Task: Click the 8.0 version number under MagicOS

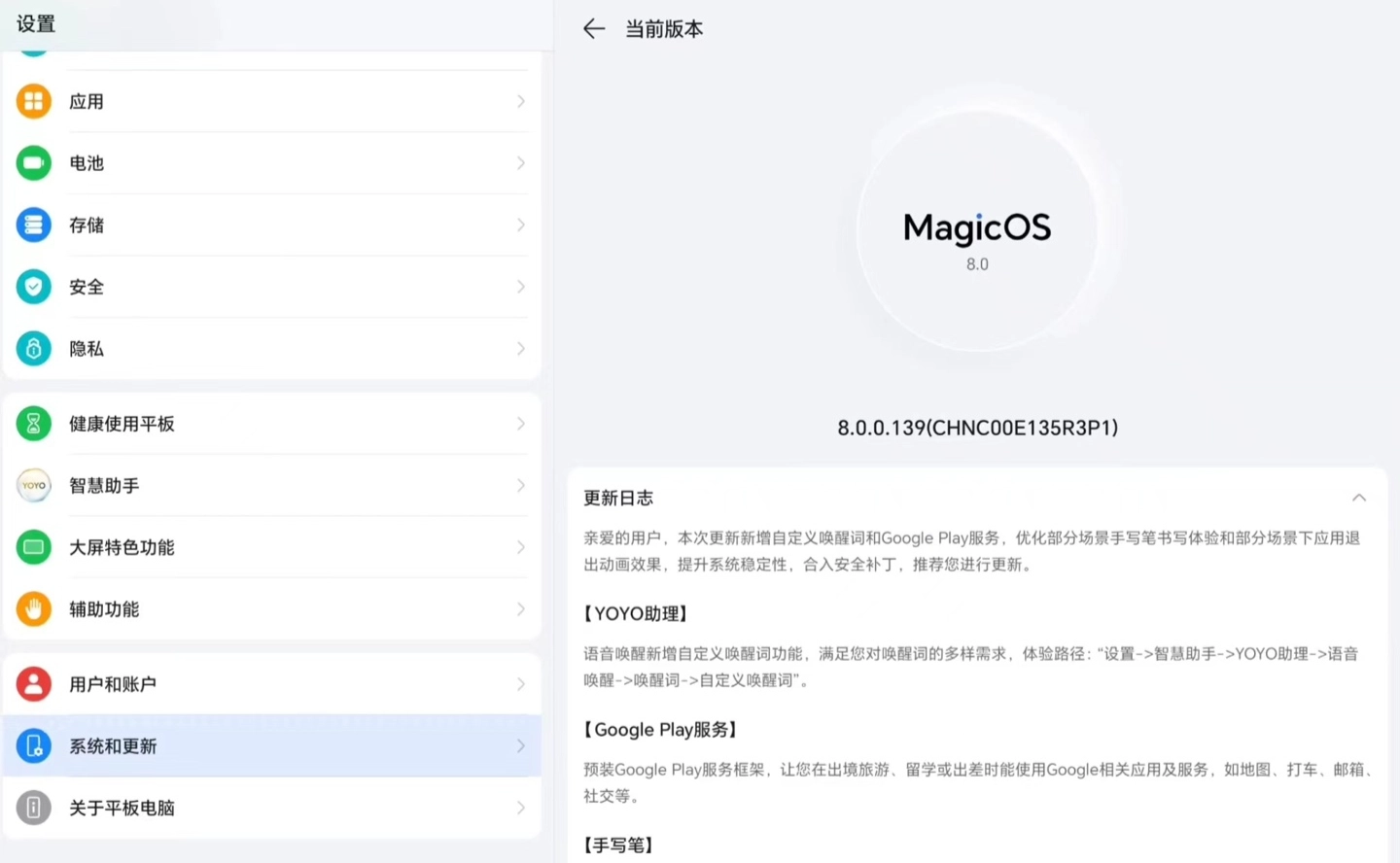Action: pos(977,264)
